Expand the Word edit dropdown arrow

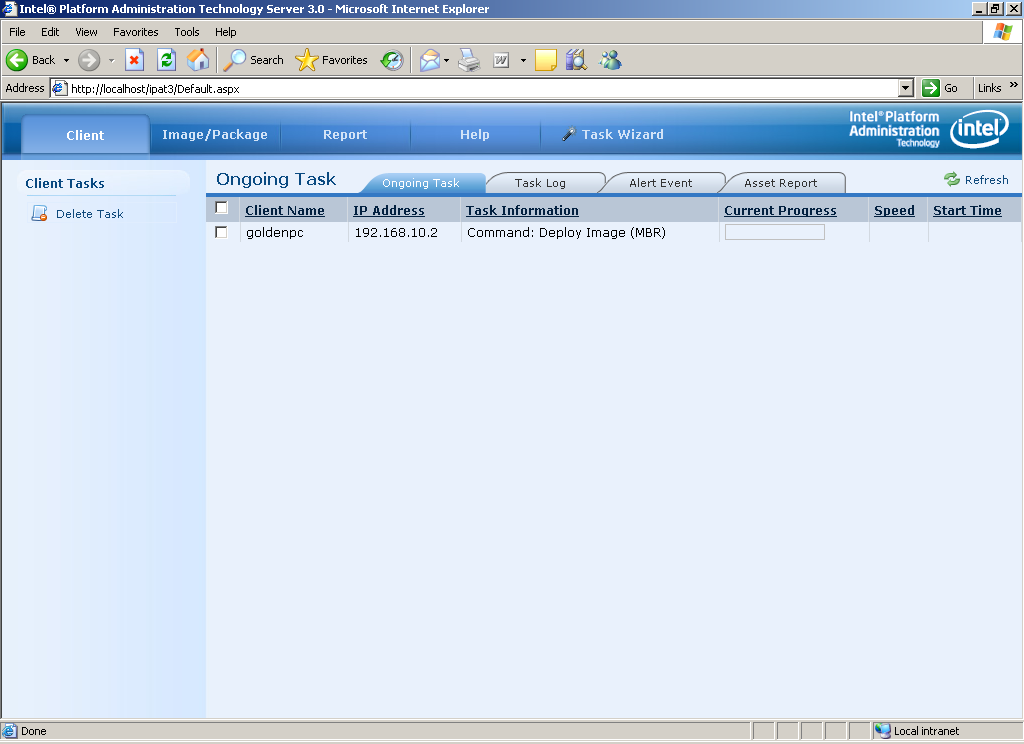coord(523,60)
